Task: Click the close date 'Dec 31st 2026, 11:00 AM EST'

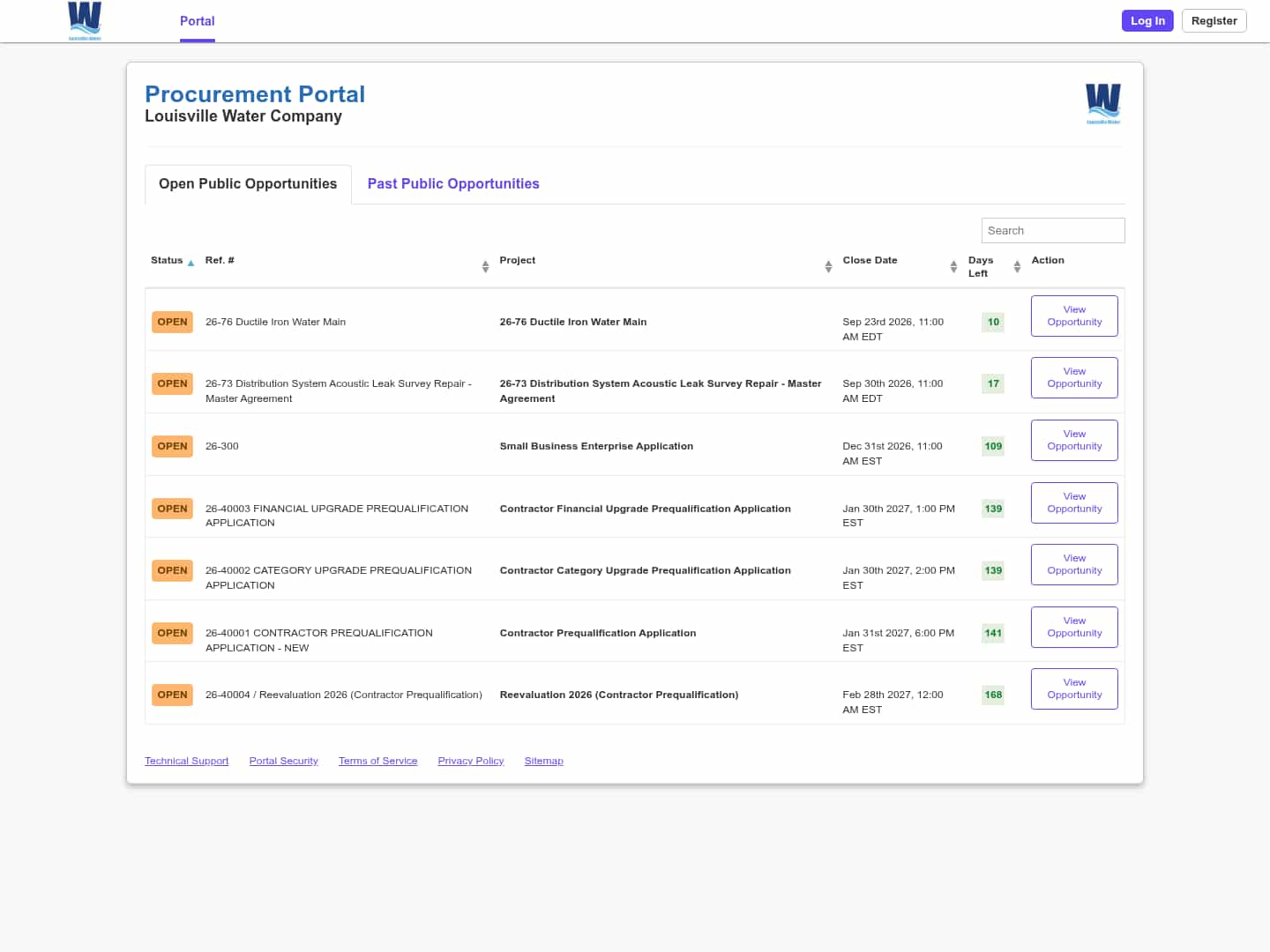Action: (893, 453)
